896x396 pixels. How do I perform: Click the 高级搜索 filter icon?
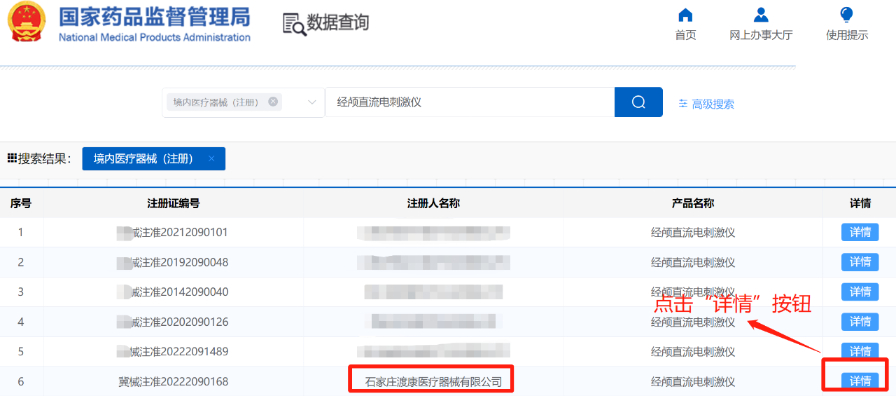pyautogui.click(x=682, y=103)
